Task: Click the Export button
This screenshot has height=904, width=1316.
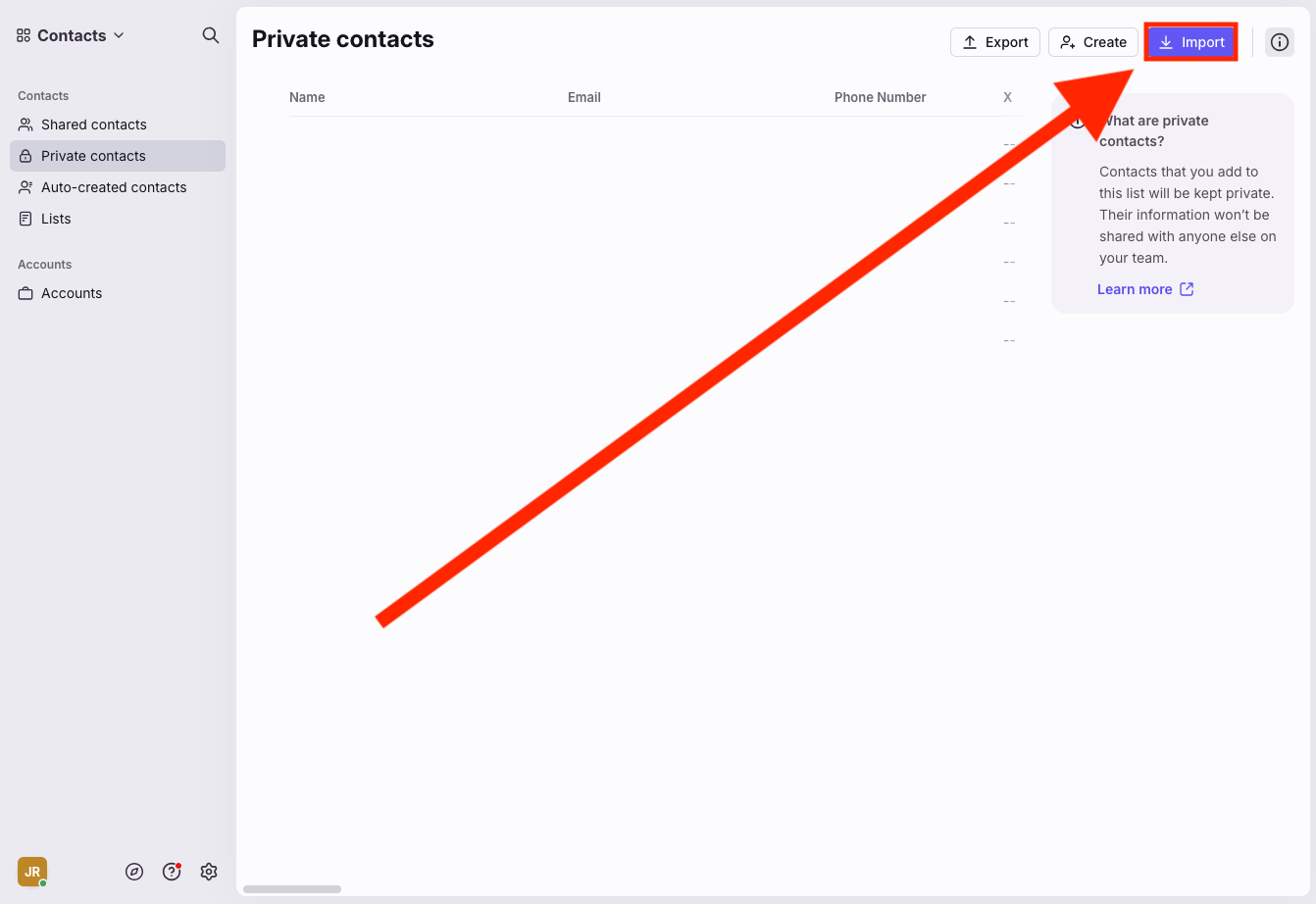Action: tap(995, 42)
